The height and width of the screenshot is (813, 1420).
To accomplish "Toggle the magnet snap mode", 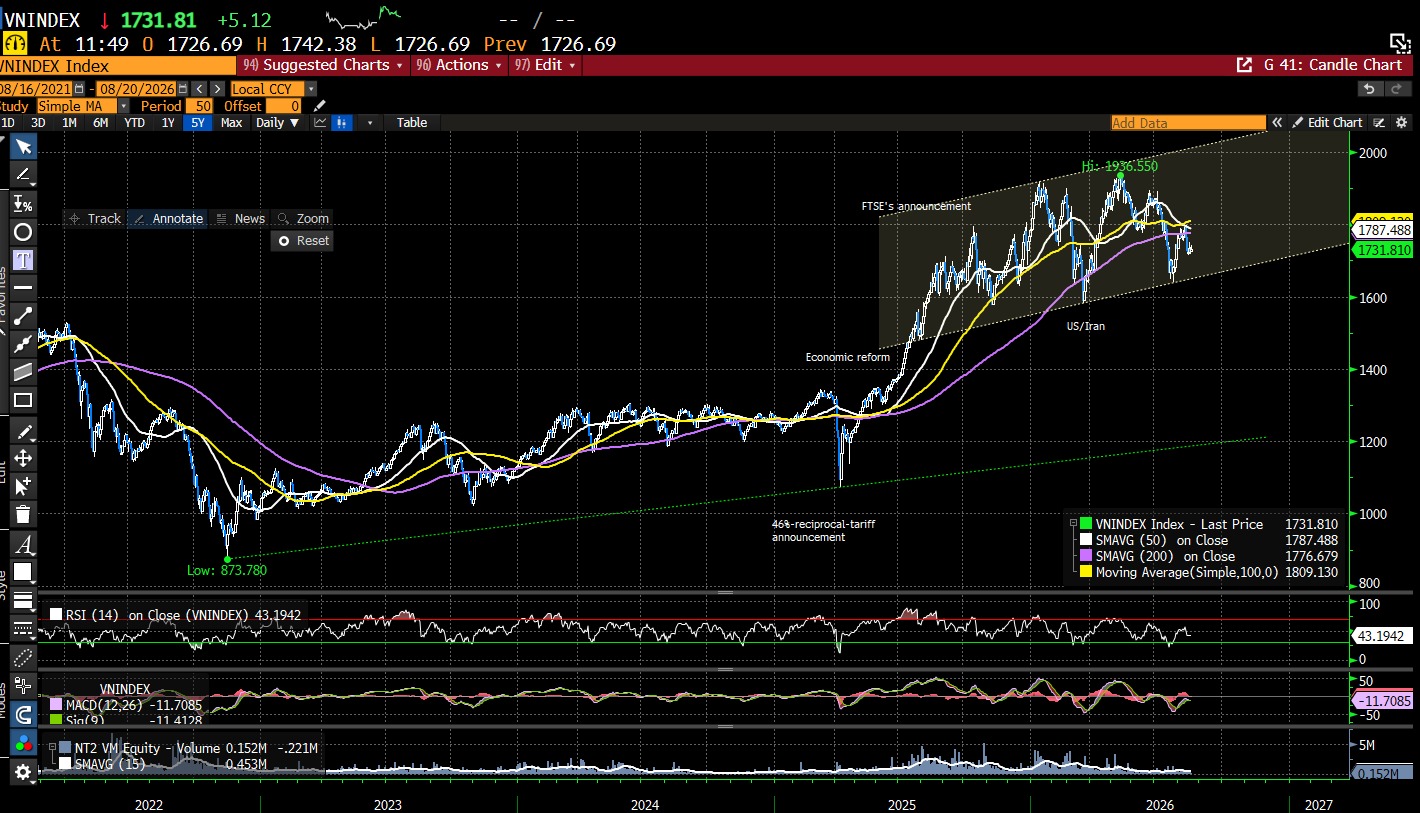I will tap(22, 714).
